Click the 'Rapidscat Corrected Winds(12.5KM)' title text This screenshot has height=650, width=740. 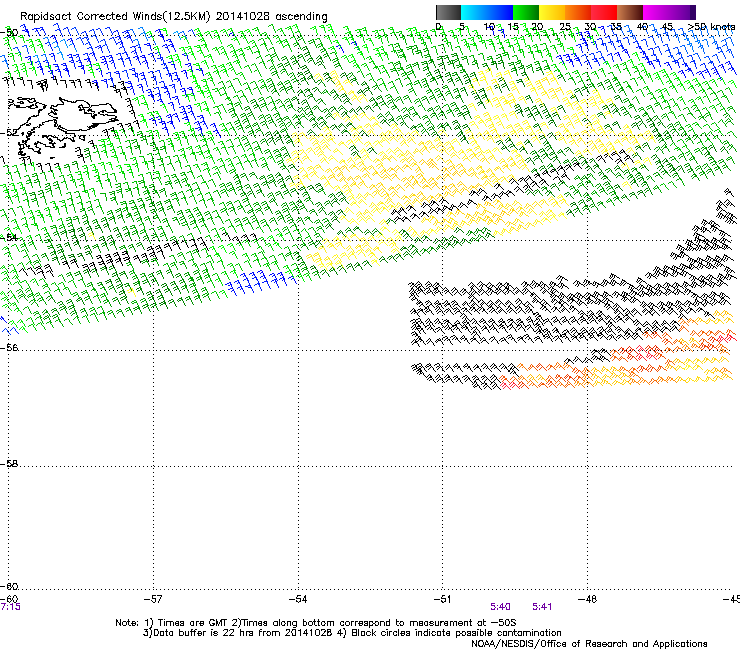click(115, 17)
